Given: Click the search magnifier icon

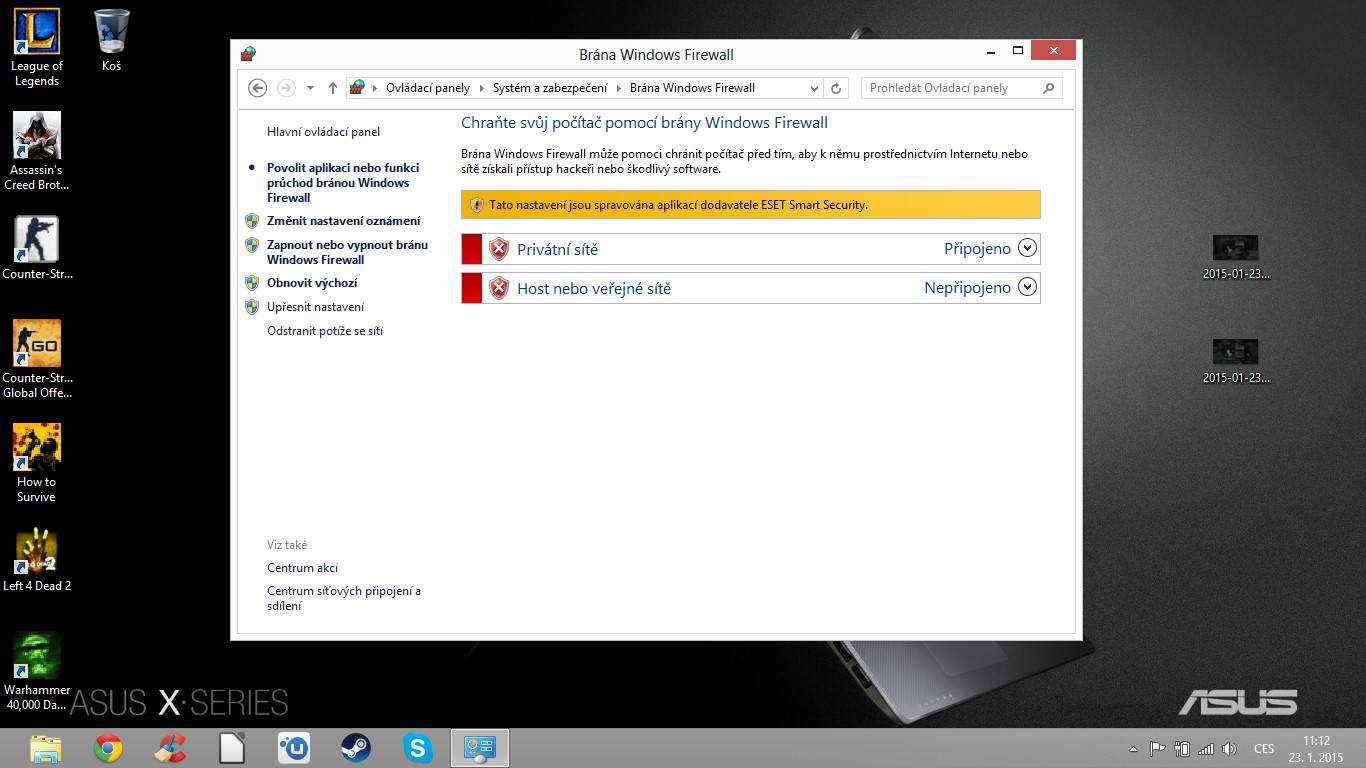Looking at the screenshot, I should tap(1048, 88).
